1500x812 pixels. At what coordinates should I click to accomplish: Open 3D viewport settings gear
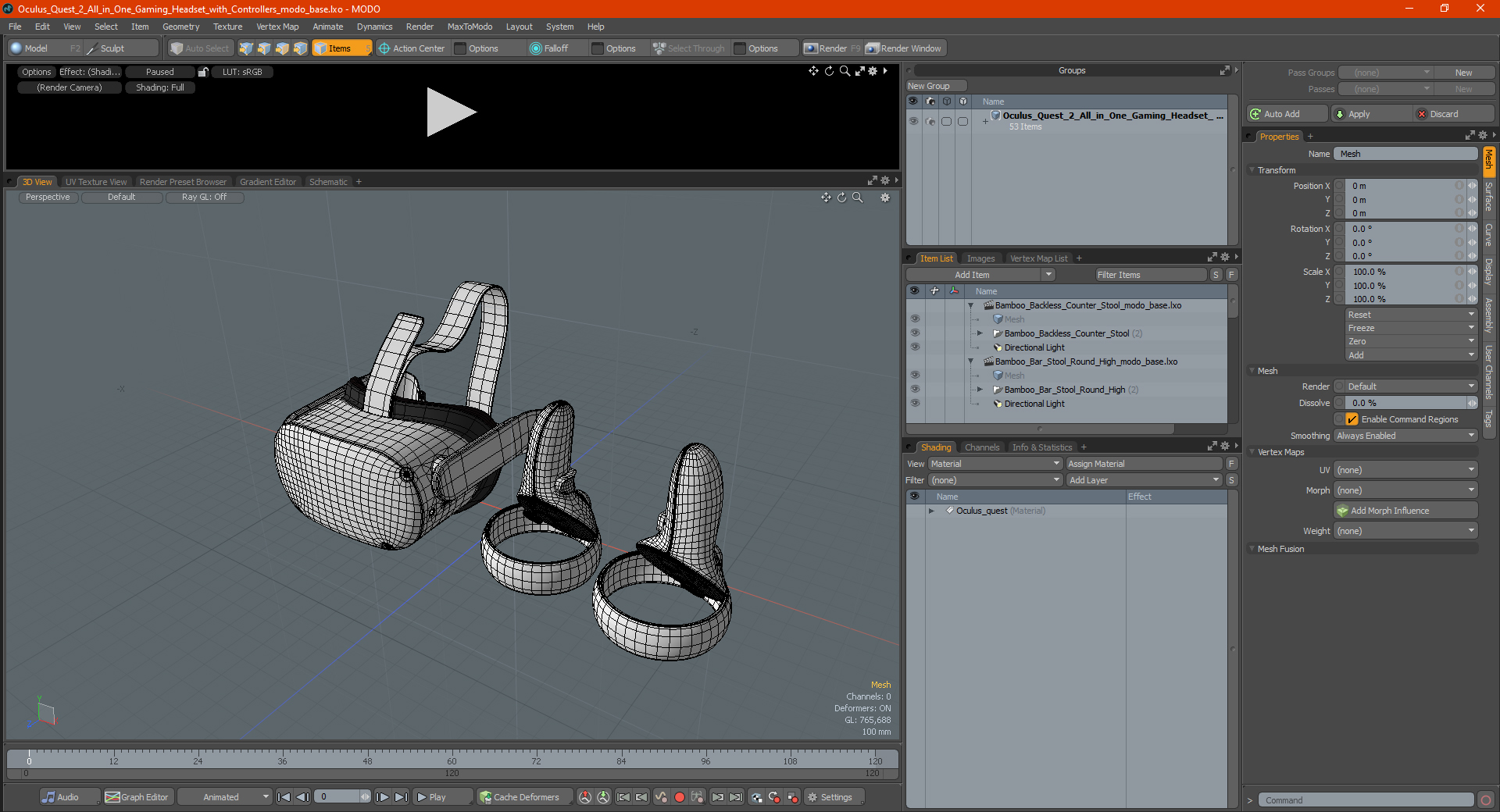885,198
